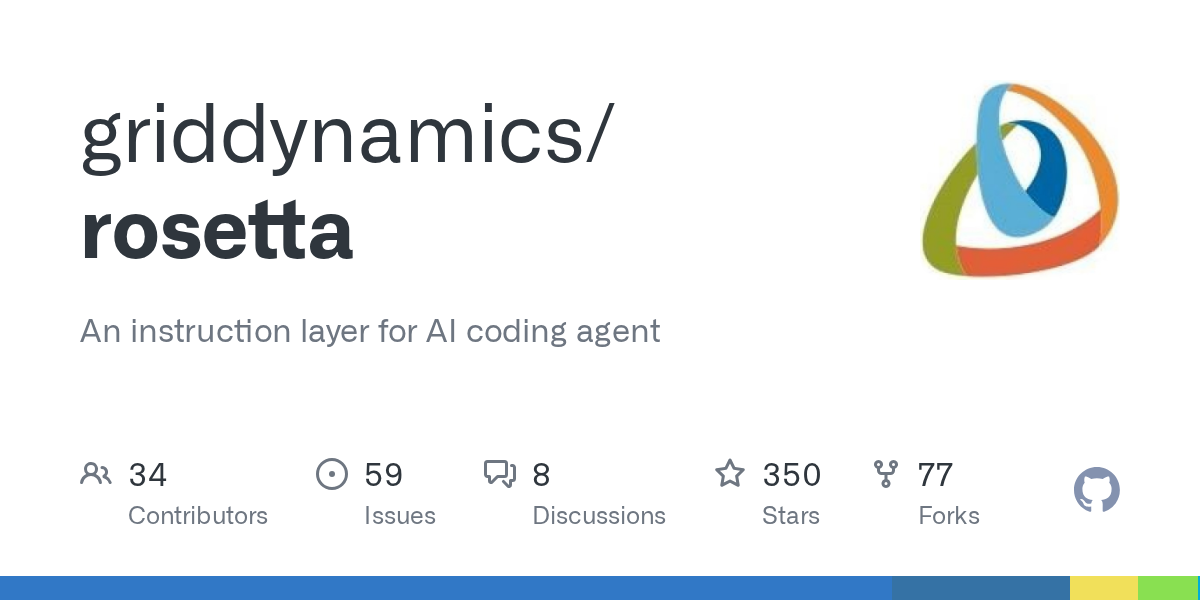This screenshot has height=600, width=1200.
Task: Open the griddynamics/ owner name
Action: [343, 137]
